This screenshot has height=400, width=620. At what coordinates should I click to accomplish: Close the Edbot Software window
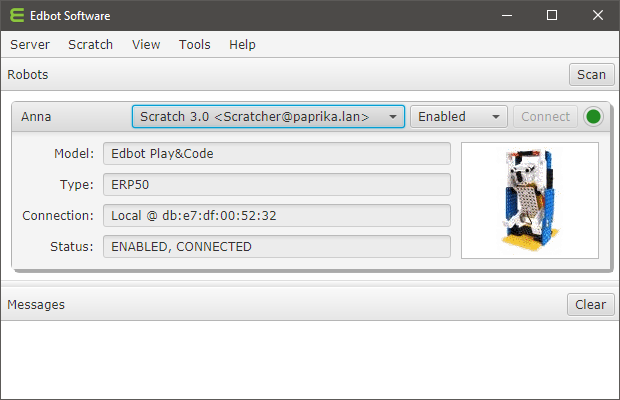pyautogui.click(x=597, y=15)
